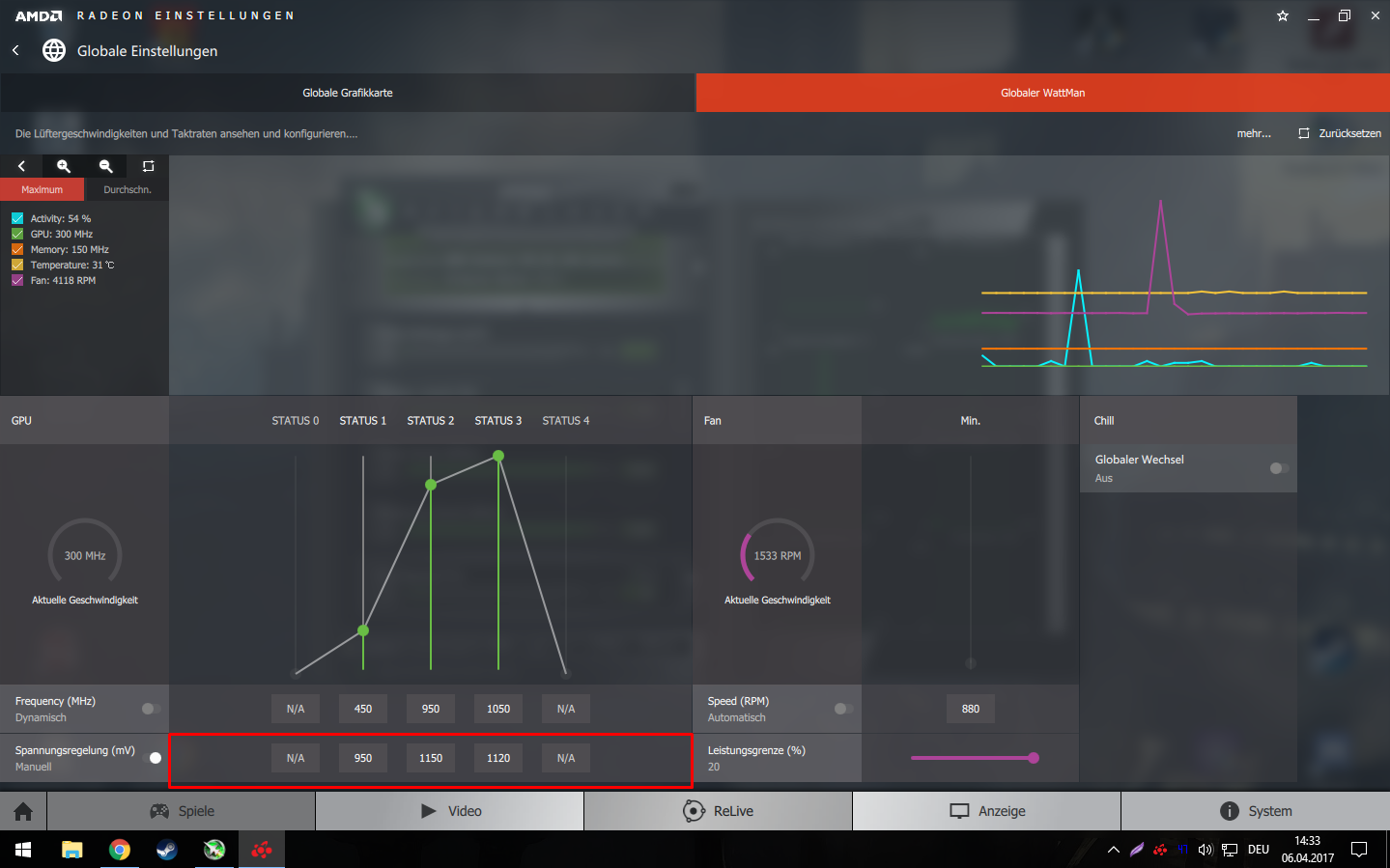Toggle Spannungsregelung (mV) manual switch
The height and width of the screenshot is (868, 1390).
click(x=151, y=758)
